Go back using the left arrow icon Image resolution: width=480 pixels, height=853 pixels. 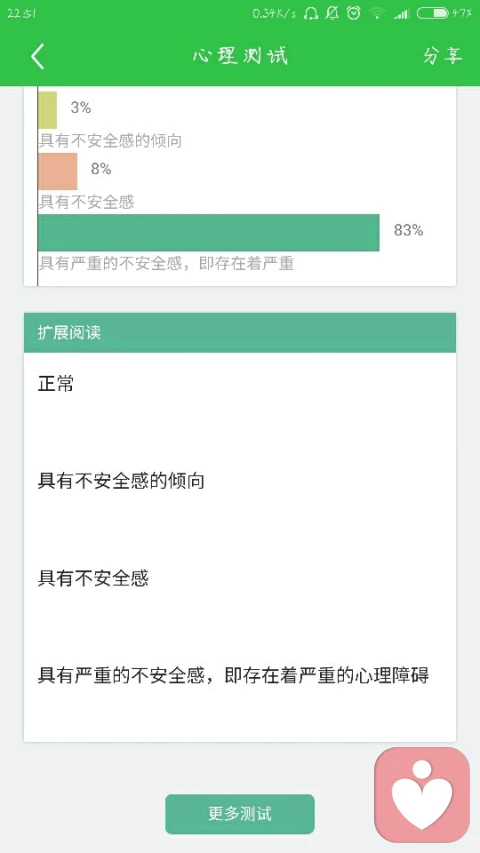[x=37, y=57]
